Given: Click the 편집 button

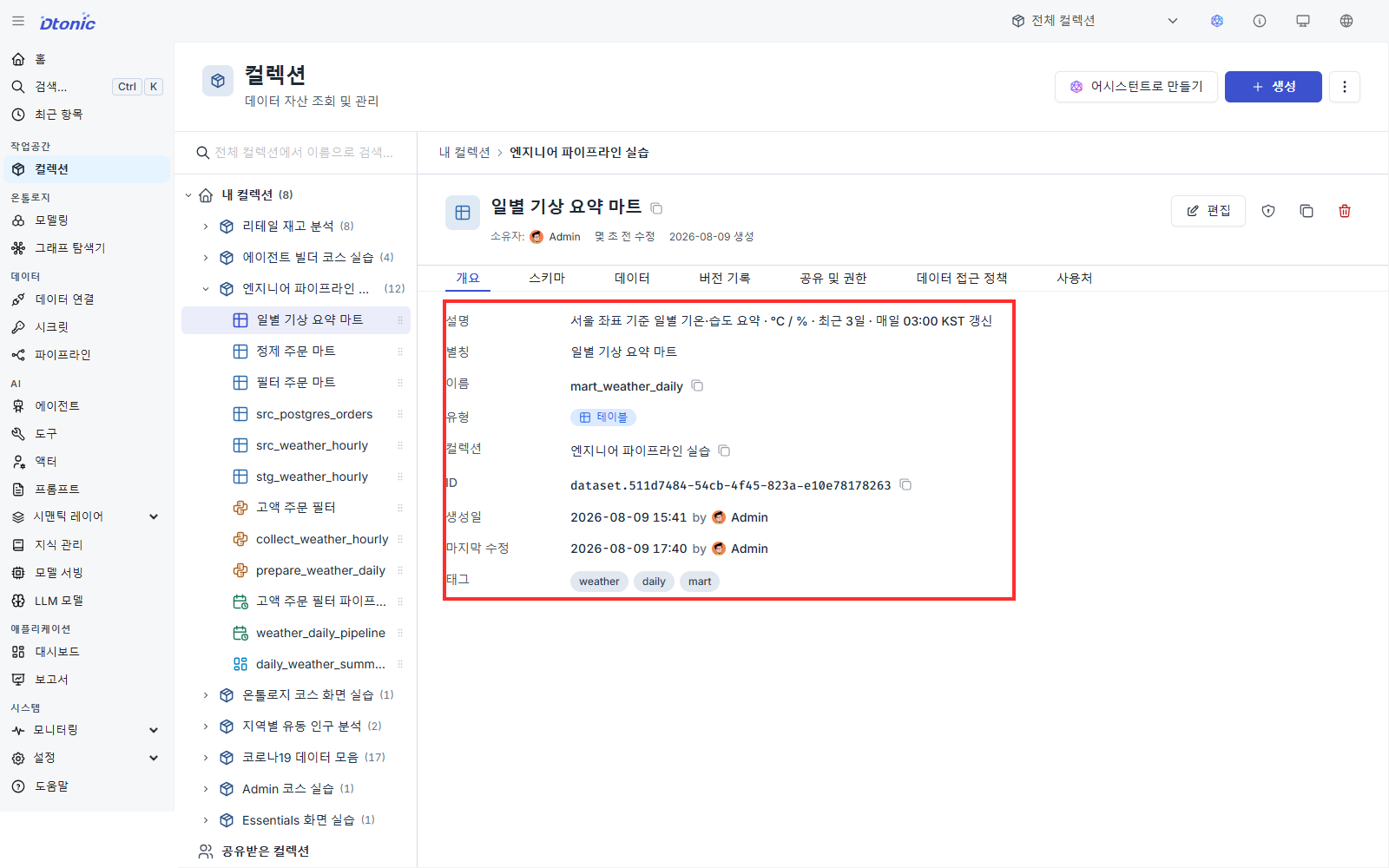Looking at the screenshot, I should tap(1208, 211).
